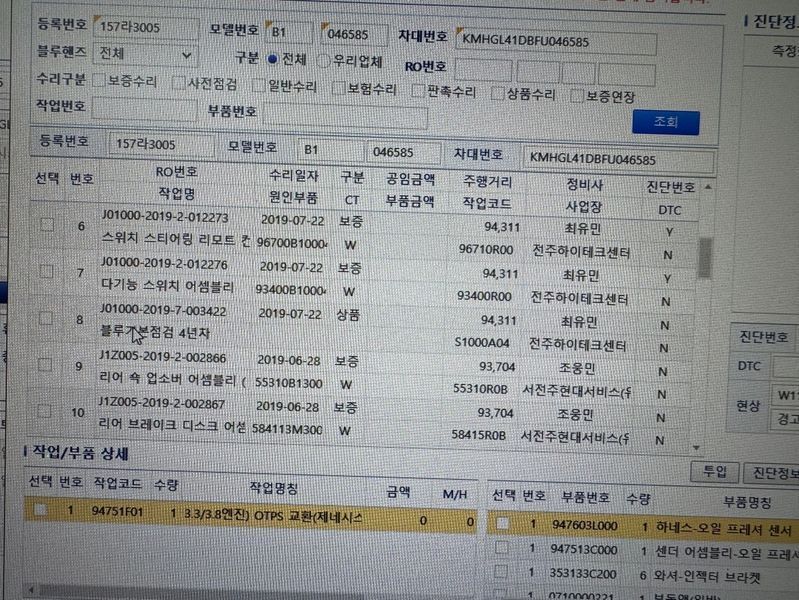799x600 pixels.
Task: Click cause part 55310B1300
Action: point(288,383)
